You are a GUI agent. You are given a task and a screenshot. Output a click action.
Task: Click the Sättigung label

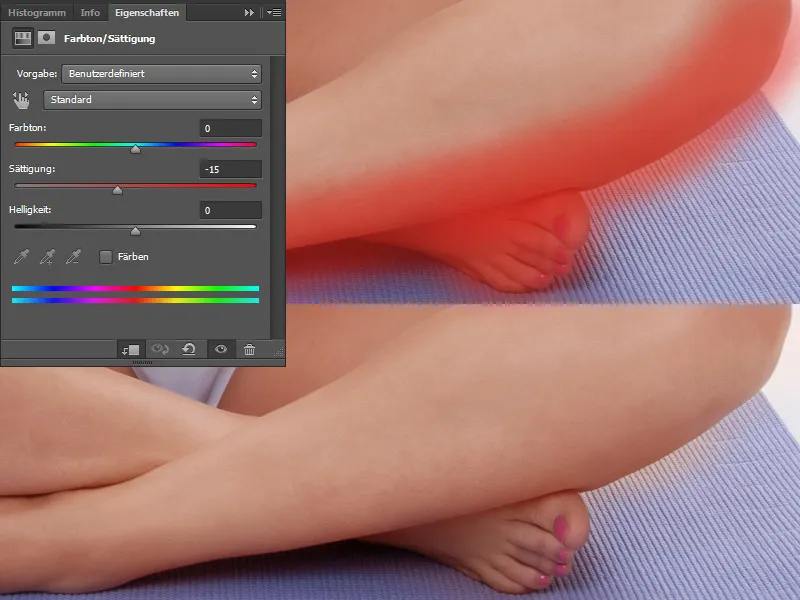32,169
